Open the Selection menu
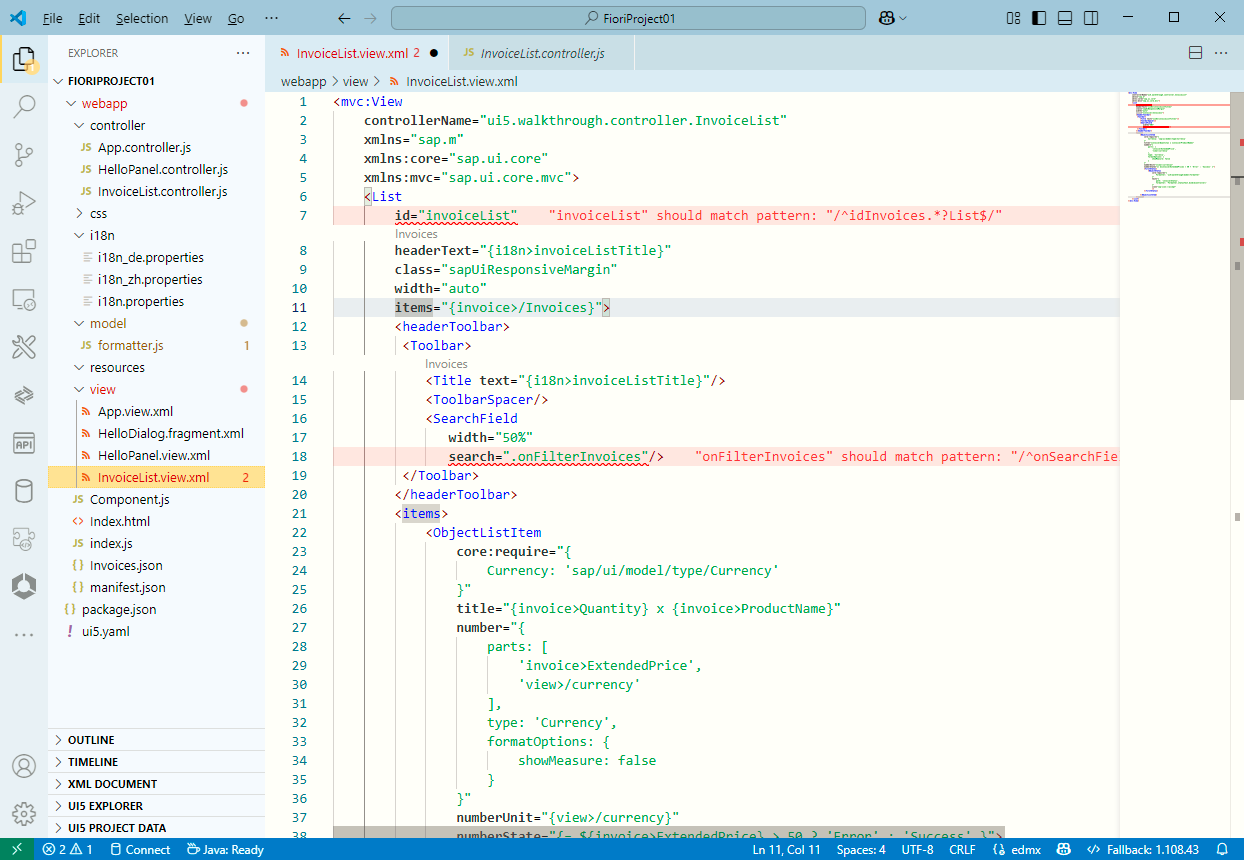 pyautogui.click(x=142, y=18)
